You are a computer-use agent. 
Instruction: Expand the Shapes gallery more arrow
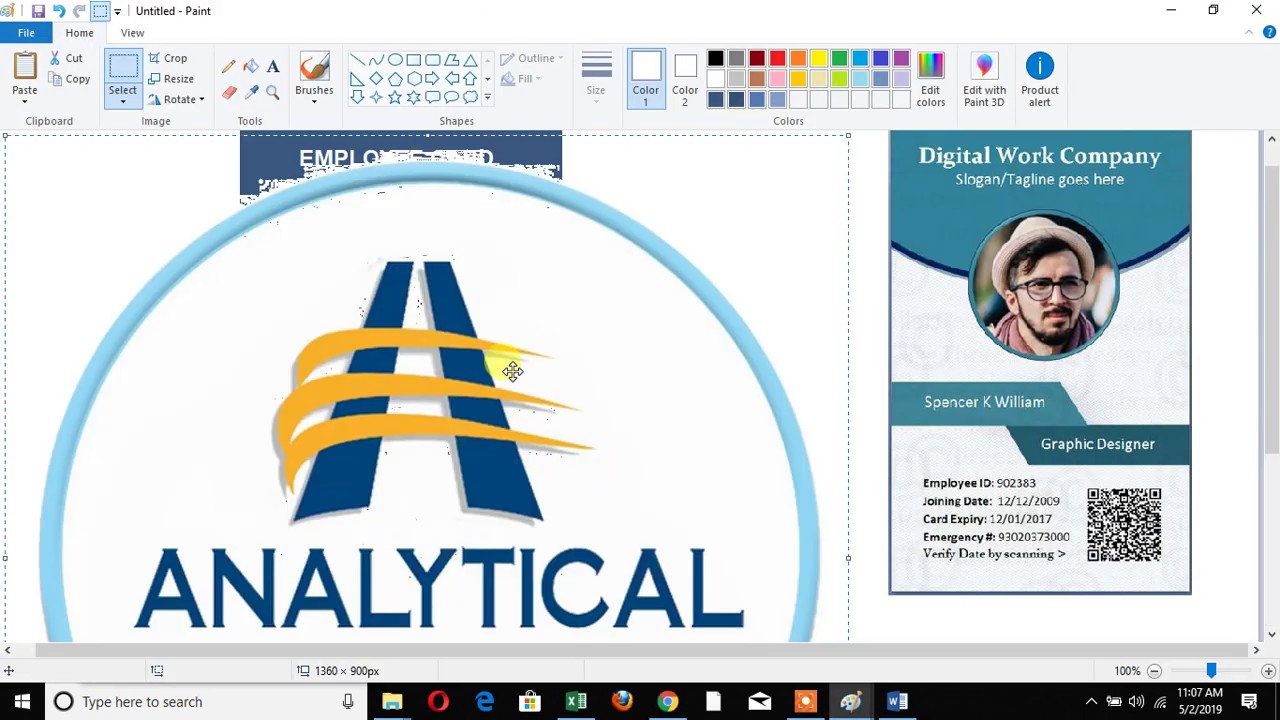pyautogui.click(x=487, y=97)
